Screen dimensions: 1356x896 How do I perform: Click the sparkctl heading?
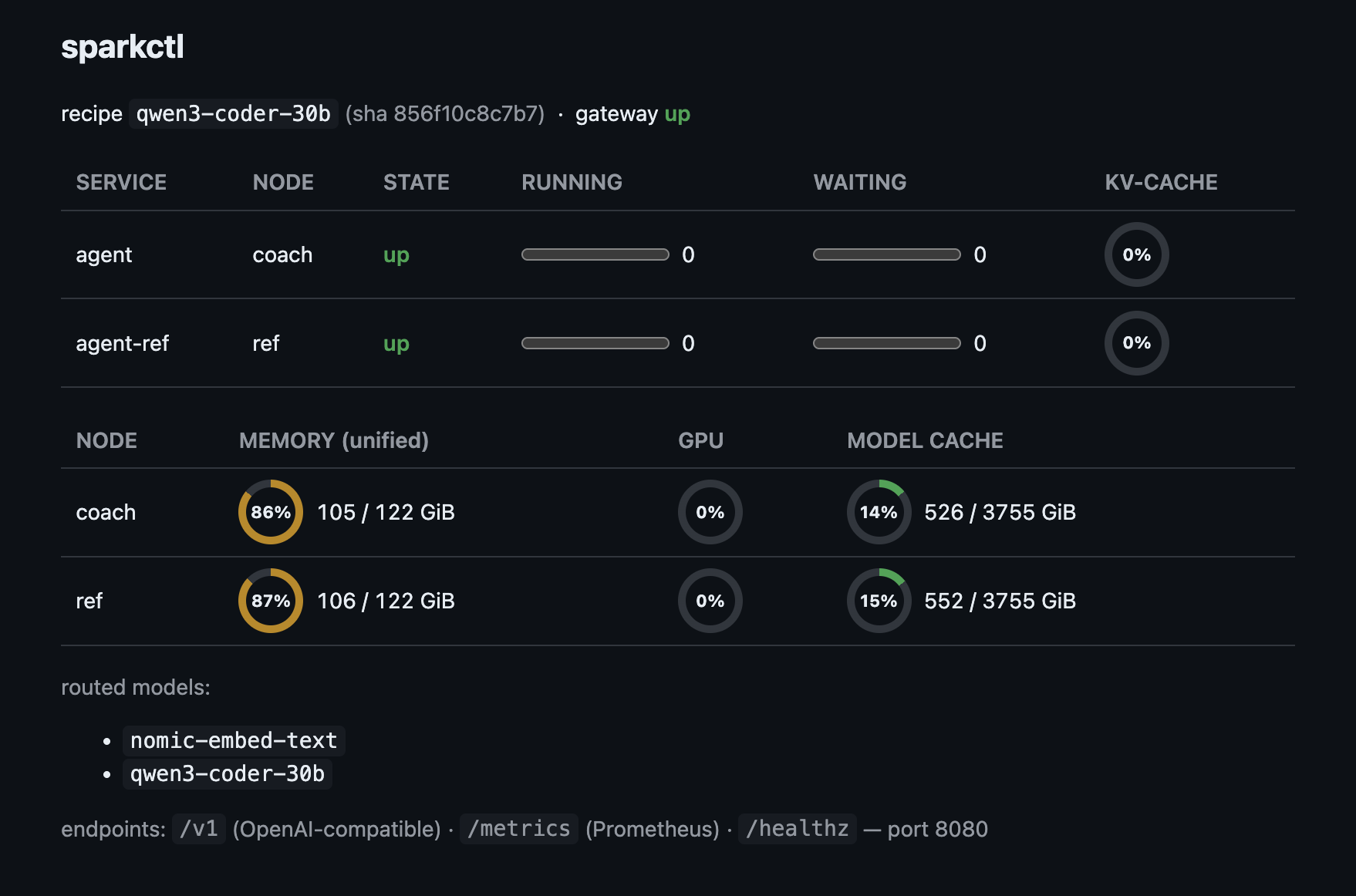tap(123, 47)
